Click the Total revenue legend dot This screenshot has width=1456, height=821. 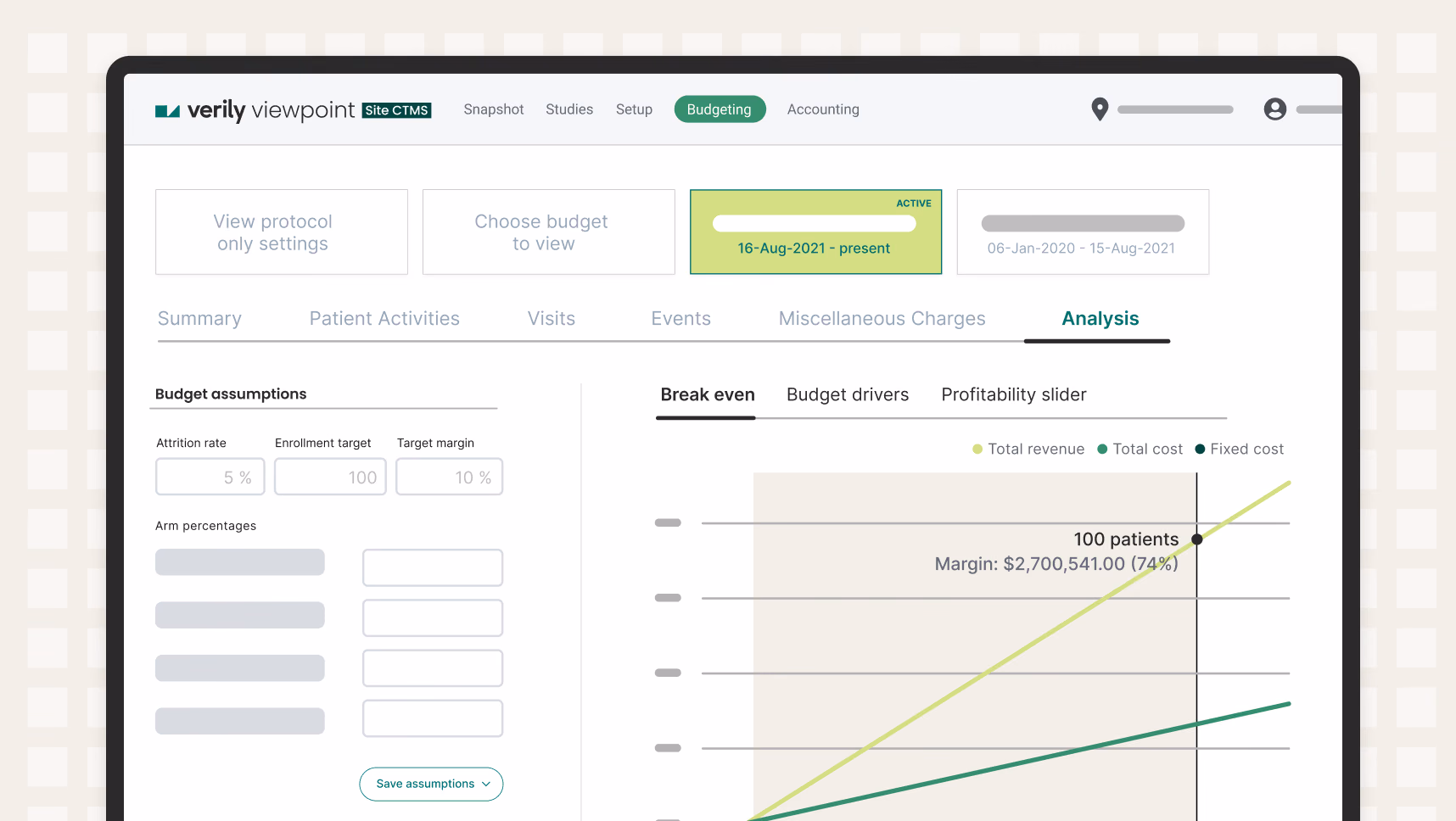tap(977, 450)
